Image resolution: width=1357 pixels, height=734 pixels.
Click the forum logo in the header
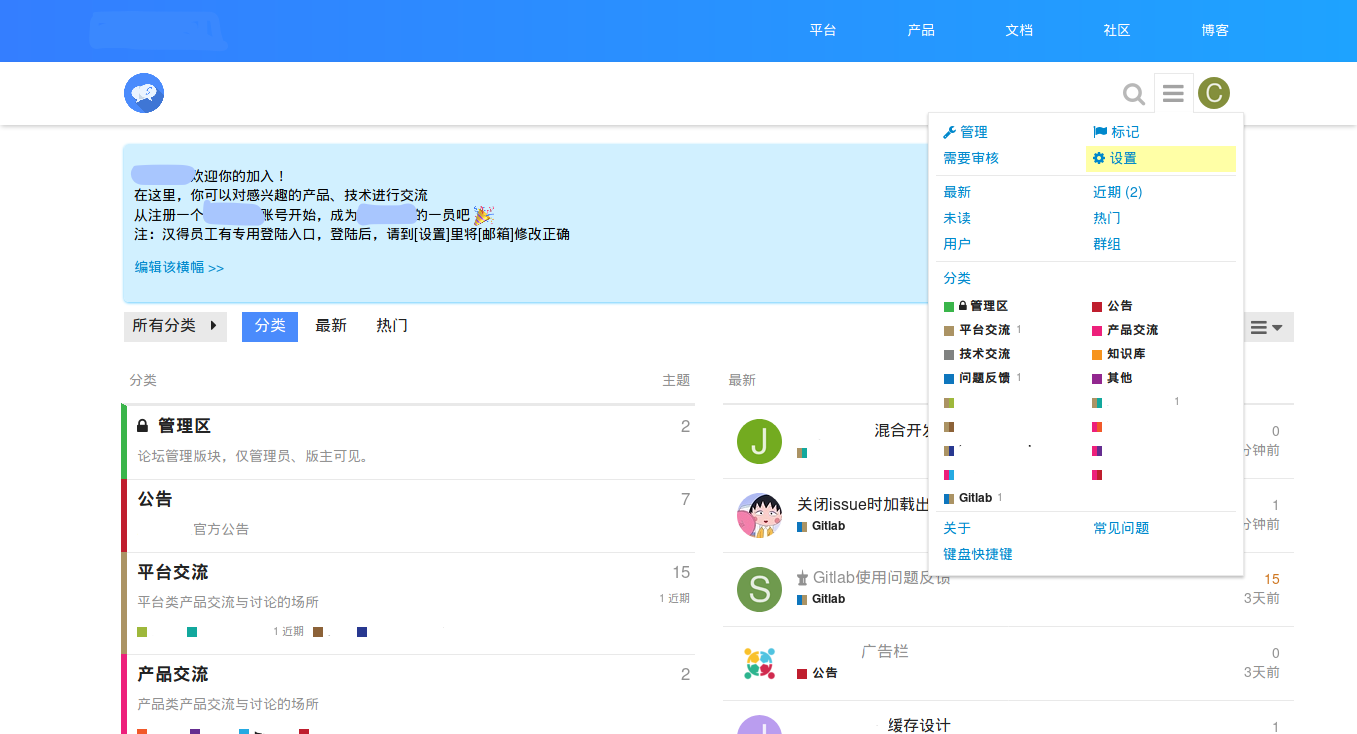[143, 93]
